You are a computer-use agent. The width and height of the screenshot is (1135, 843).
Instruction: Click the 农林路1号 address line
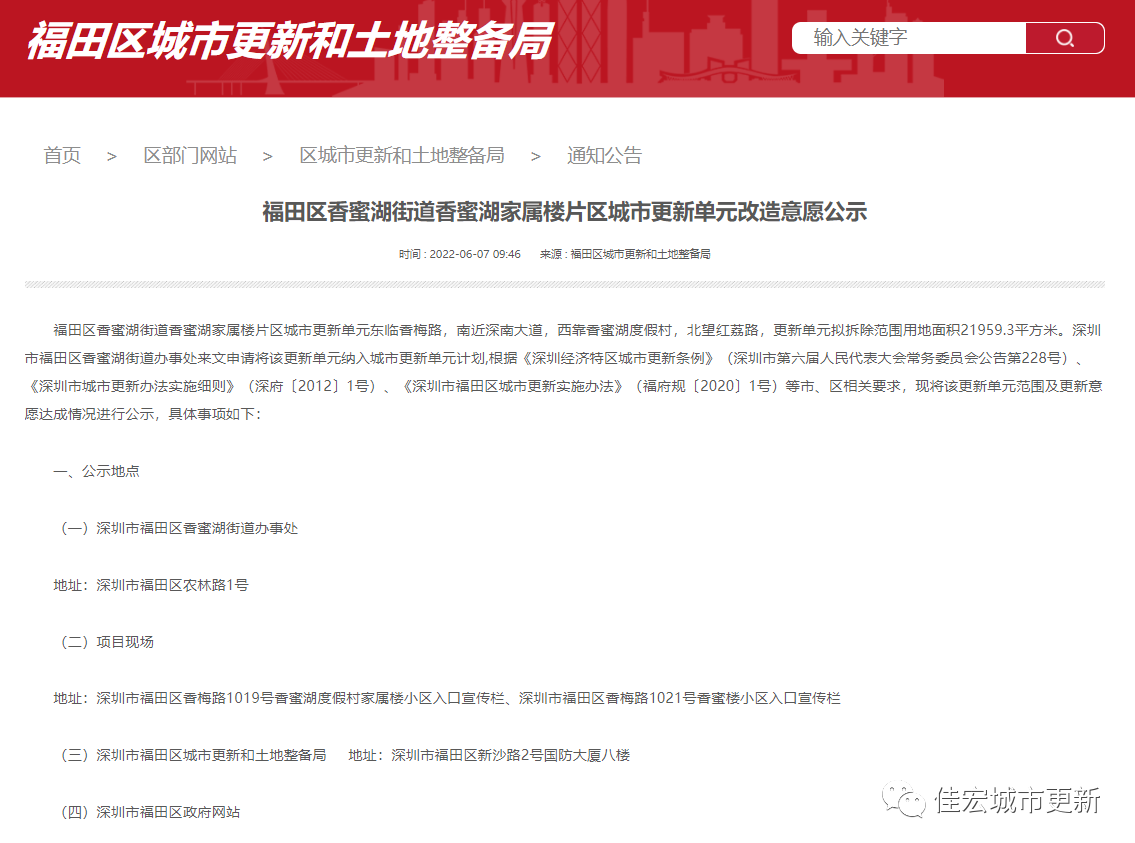[x=150, y=585]
